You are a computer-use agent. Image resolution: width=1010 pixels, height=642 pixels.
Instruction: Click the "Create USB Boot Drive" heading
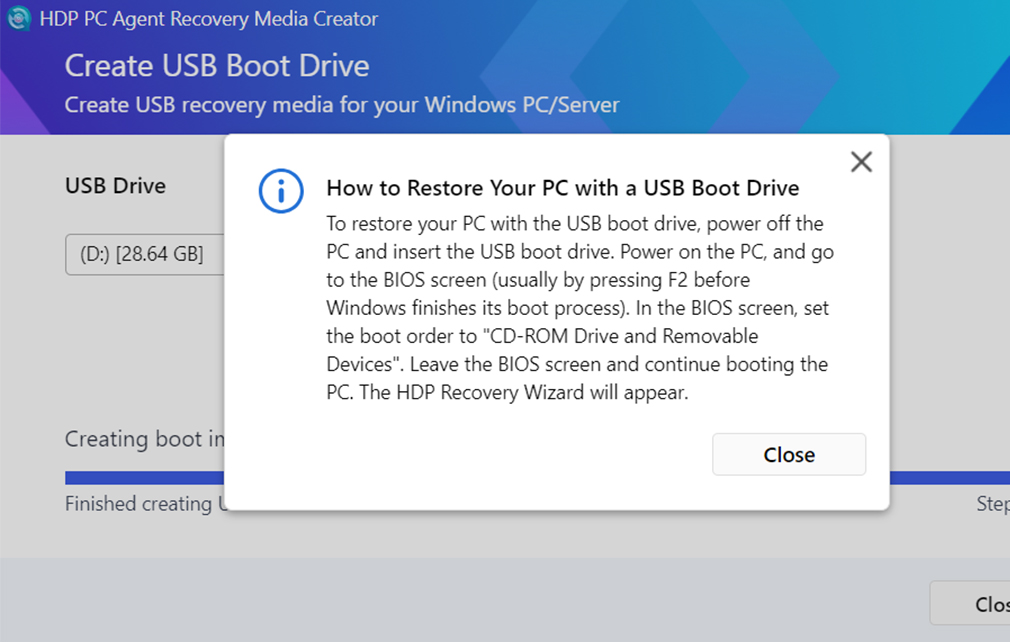tap(217, 67)
